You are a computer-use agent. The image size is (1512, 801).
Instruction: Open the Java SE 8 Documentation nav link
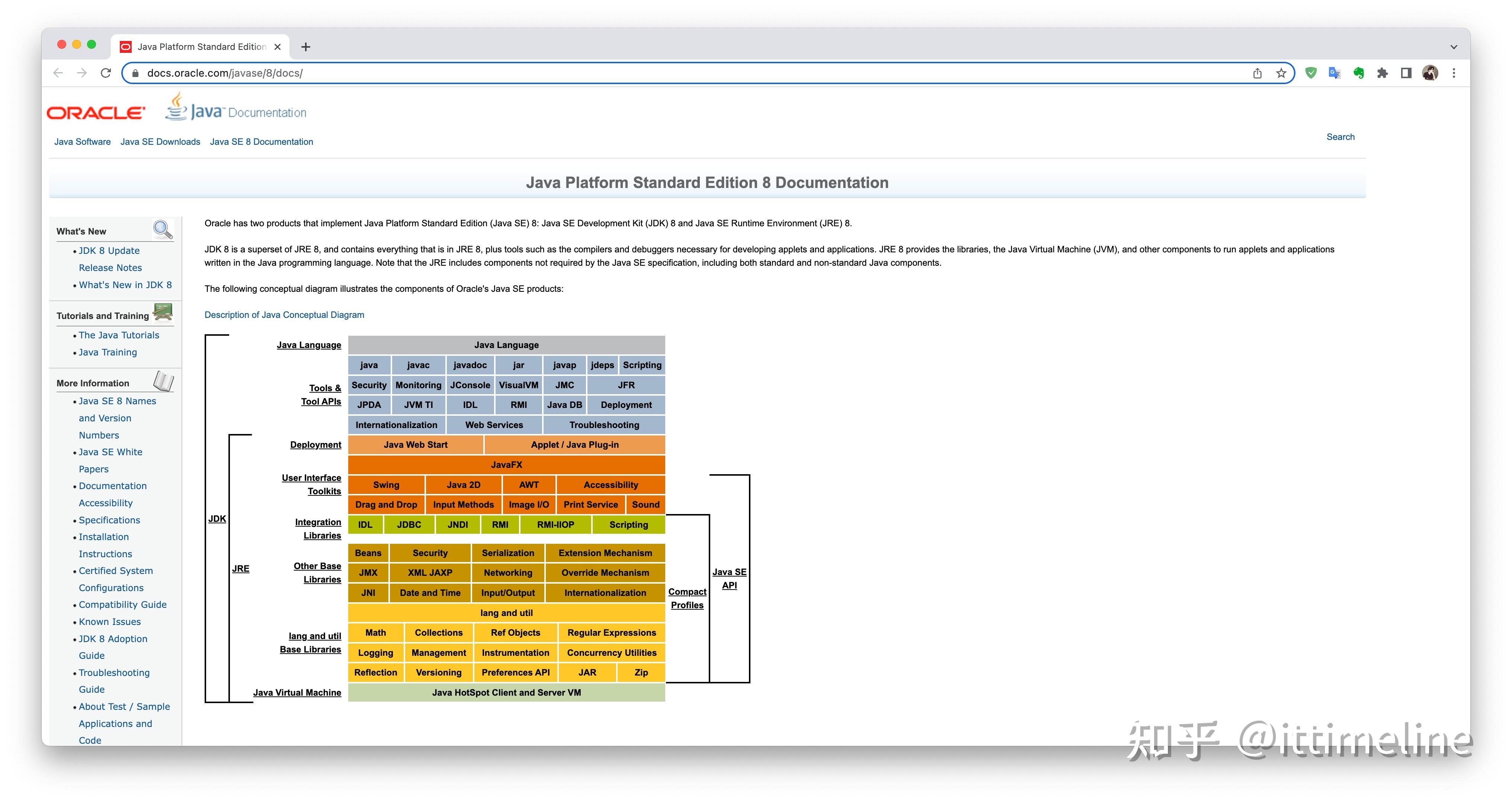click(x=261, y=141)
